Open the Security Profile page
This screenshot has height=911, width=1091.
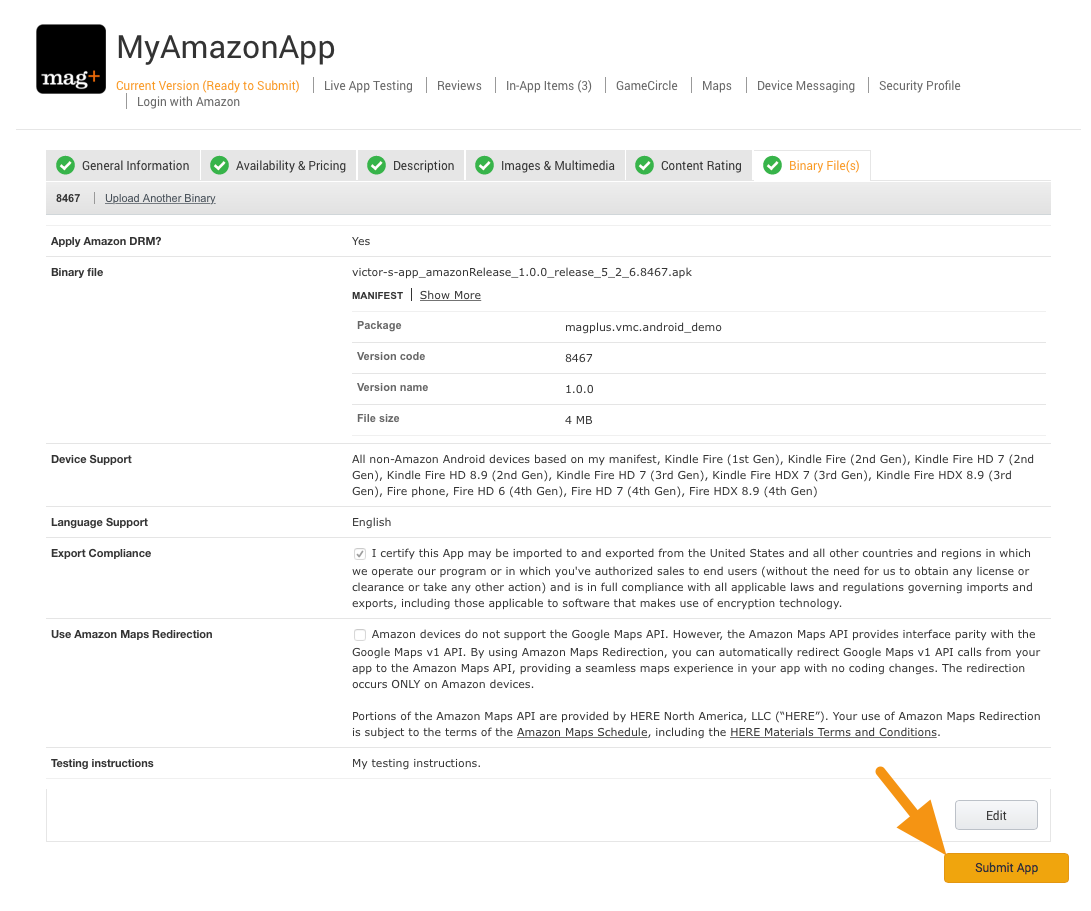tap(919, 86)
